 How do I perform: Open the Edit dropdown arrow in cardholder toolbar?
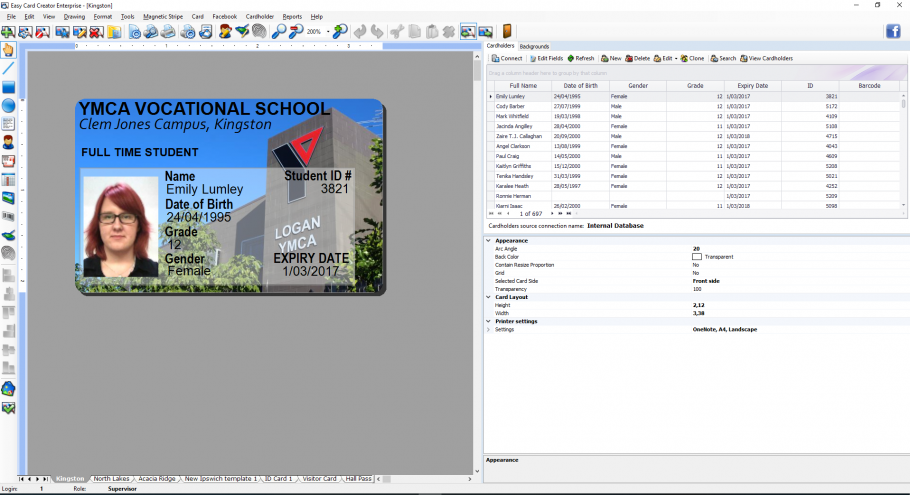(676, 59)
